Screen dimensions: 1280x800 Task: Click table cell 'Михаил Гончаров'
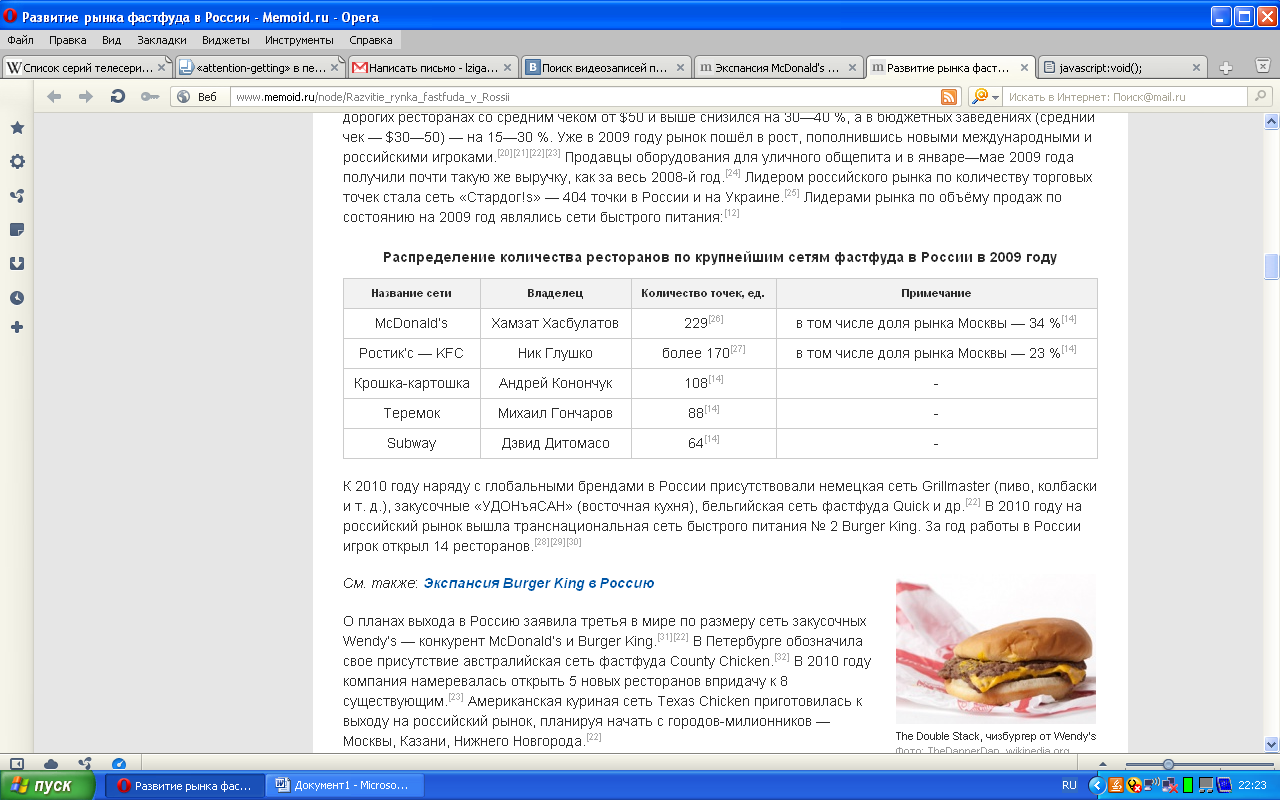[555, 413]
